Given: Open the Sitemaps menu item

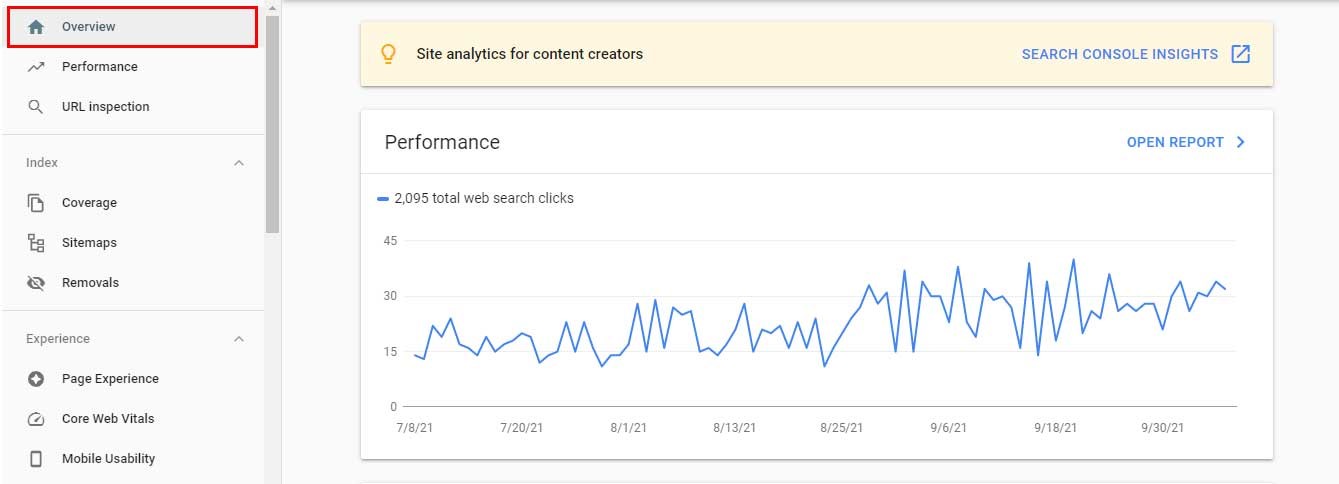Looking at the screenshot, I should coord(89,243).
